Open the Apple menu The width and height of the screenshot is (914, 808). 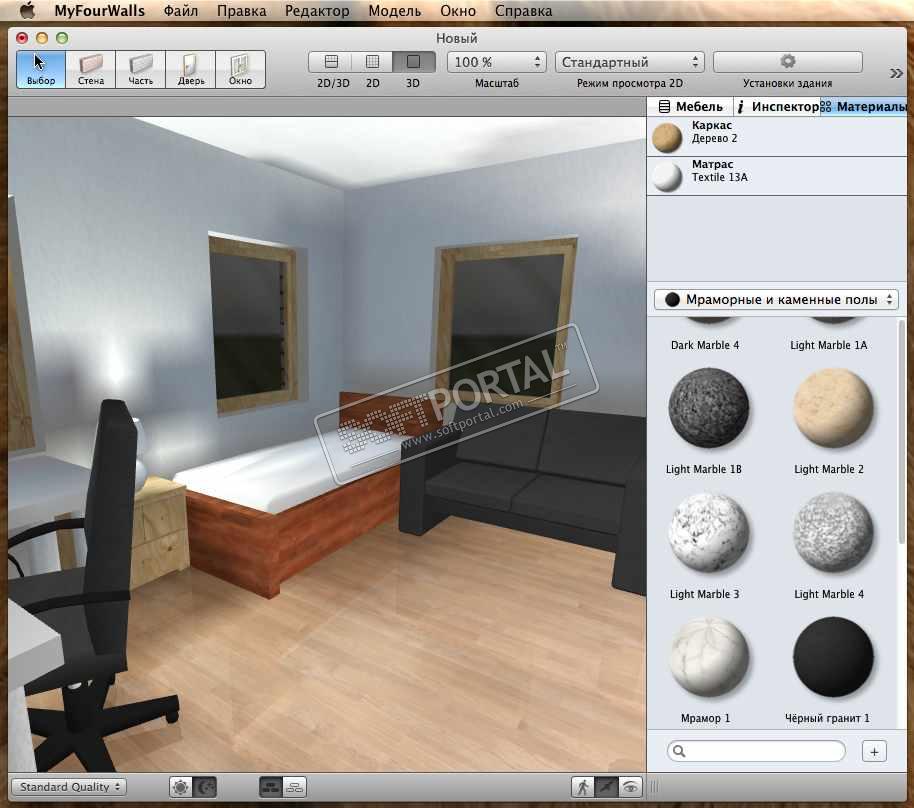coord(27,10)
